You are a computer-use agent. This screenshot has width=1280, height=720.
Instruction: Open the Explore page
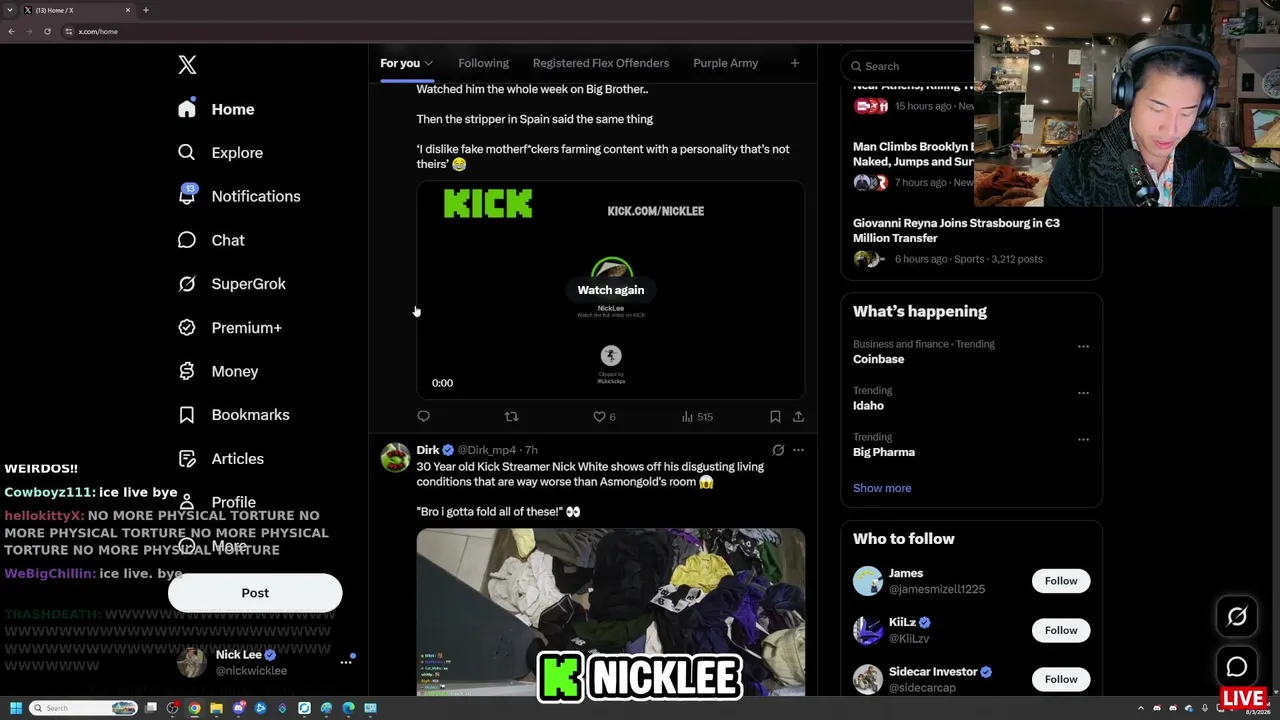pyautogui.click(x=221, y=153)
